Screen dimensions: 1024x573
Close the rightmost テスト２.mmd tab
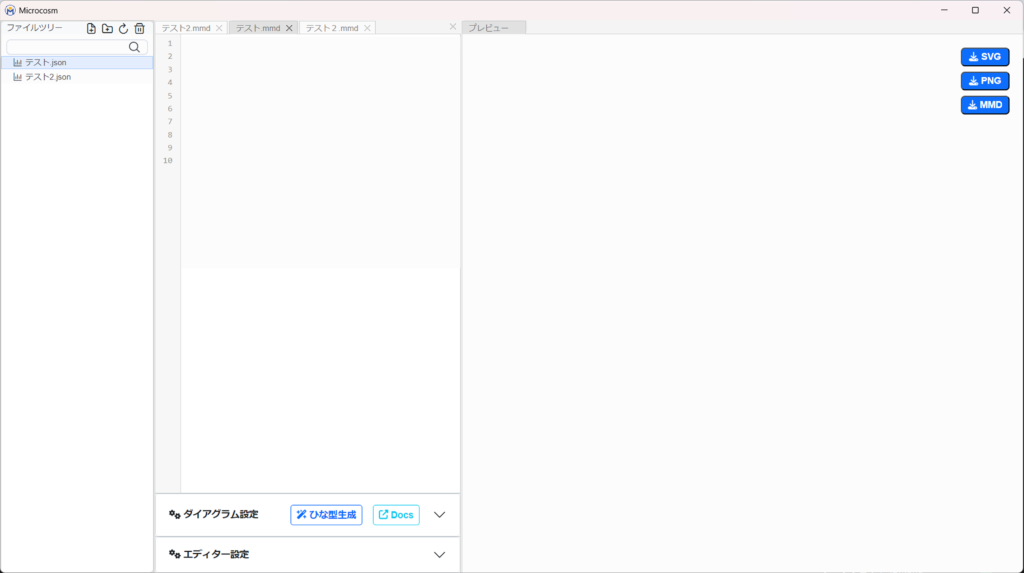pos(368,28)
